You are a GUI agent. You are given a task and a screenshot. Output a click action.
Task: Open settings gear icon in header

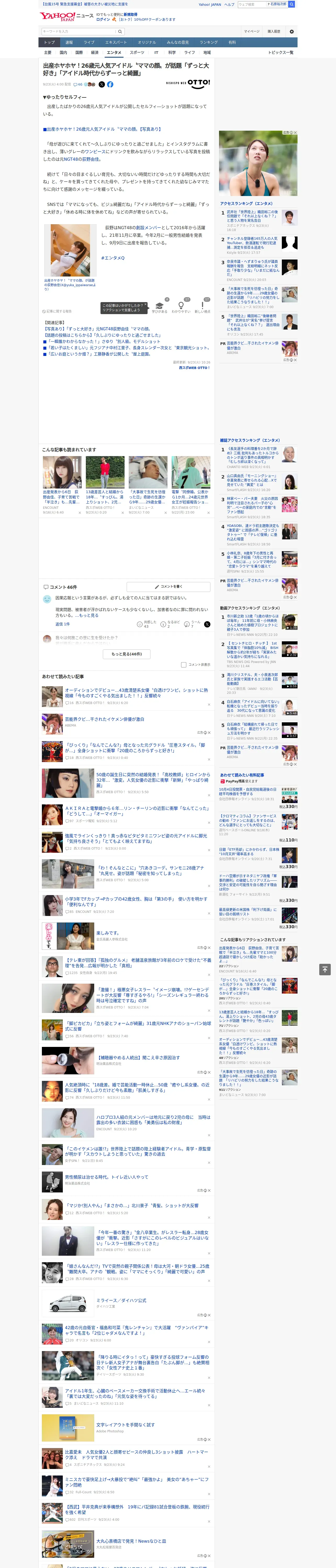point(292,32)
